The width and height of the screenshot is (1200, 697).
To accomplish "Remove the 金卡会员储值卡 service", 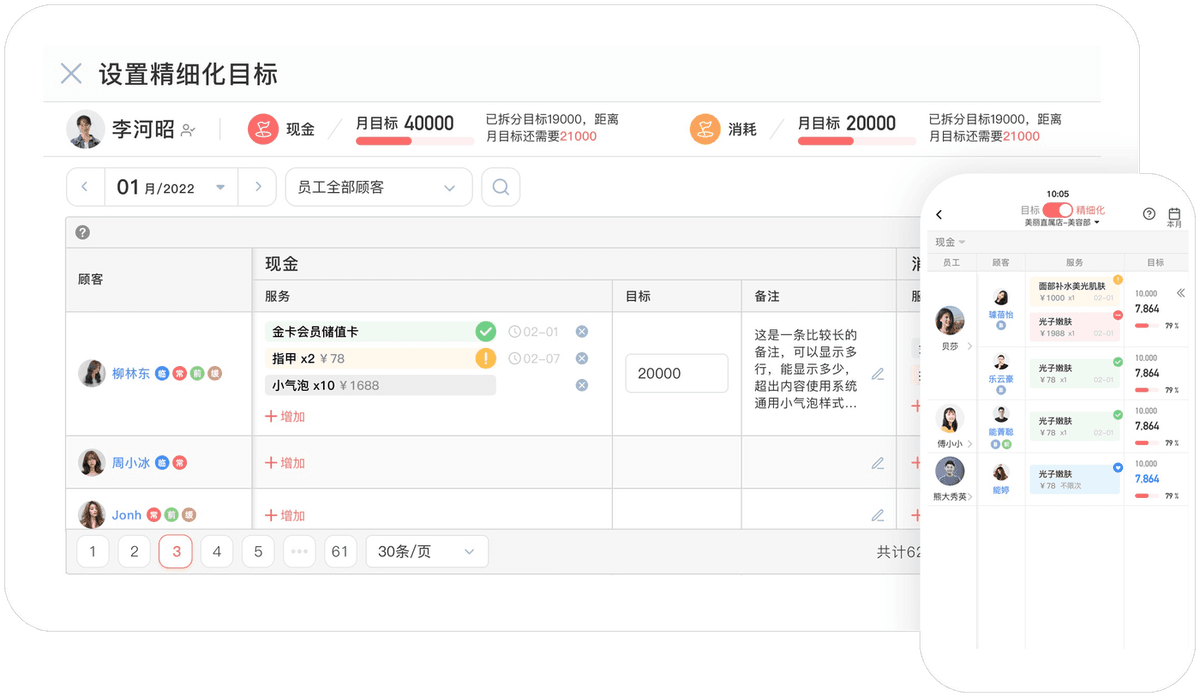I will coord(582,332).
